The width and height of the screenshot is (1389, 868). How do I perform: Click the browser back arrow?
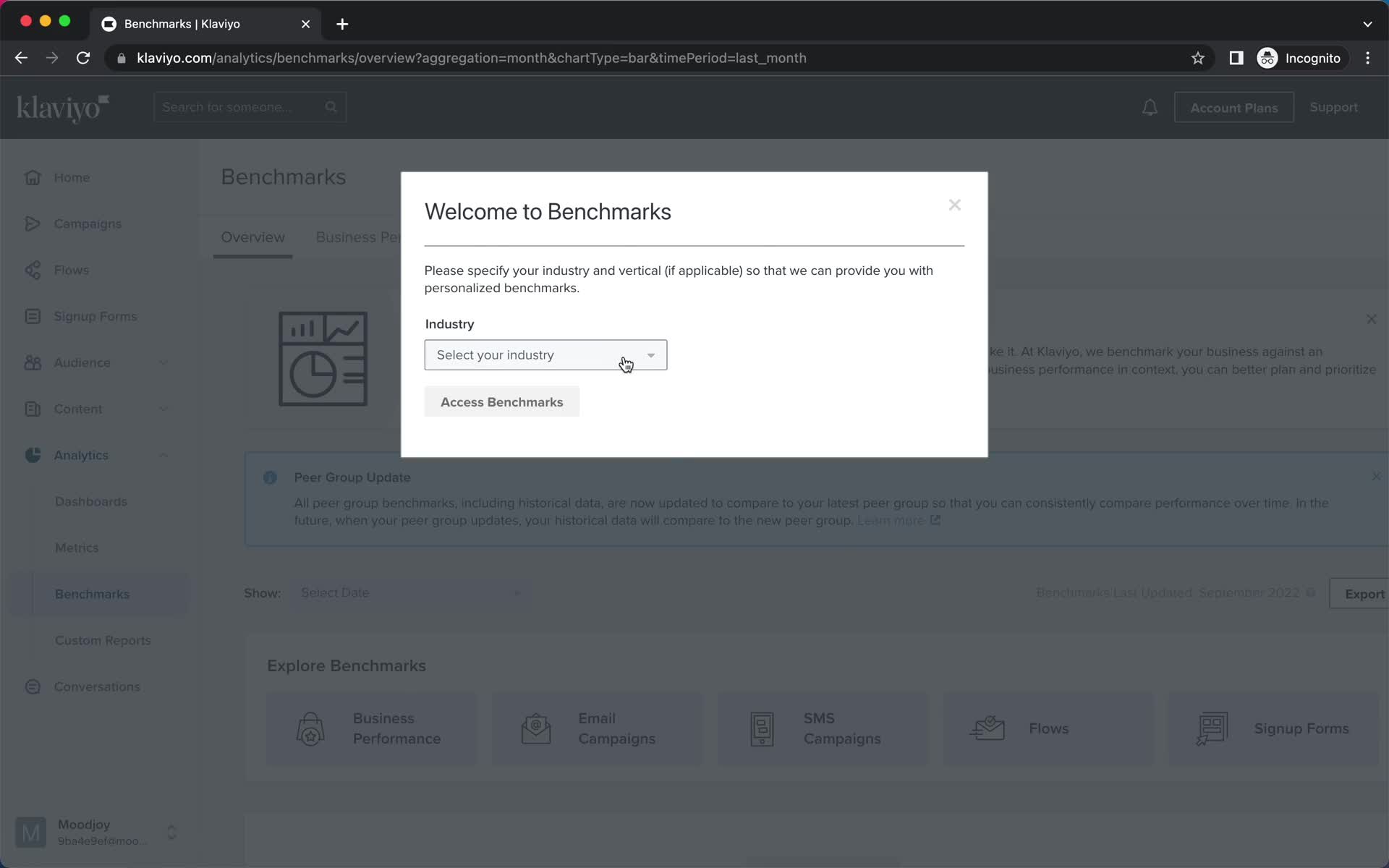tap(21, 58)
